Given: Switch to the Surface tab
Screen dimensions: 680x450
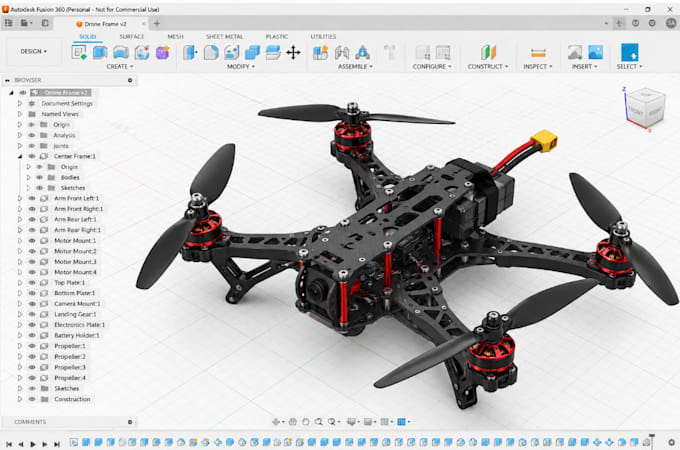Looking at the screenshot, I should click(131, 36).
